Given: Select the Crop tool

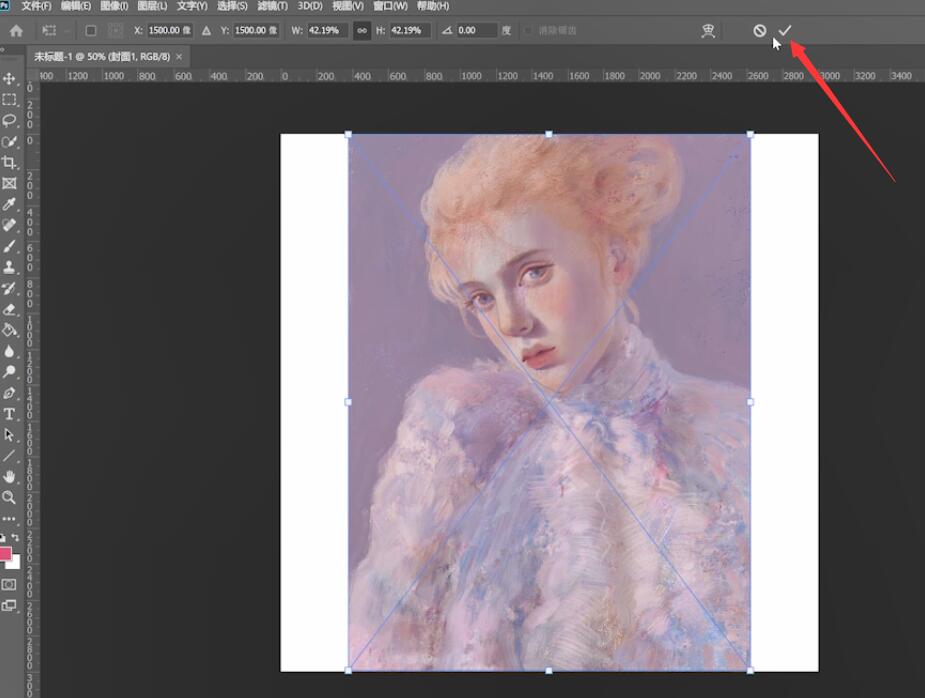Looking at the screenshot, I should pyautogui.click(x=9, y=162).
